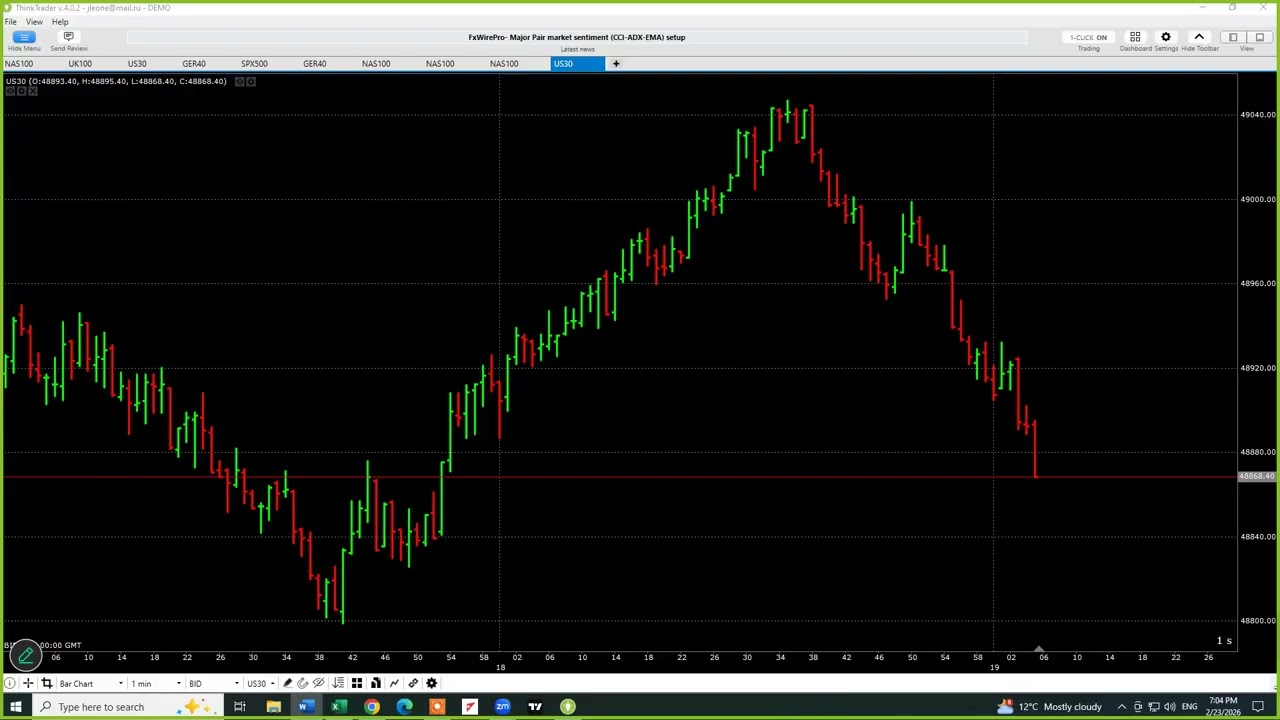This screenshot has height=720, width=1280.
Task: Open the 1 min timeframe dropdown
Action: [156, 683]
